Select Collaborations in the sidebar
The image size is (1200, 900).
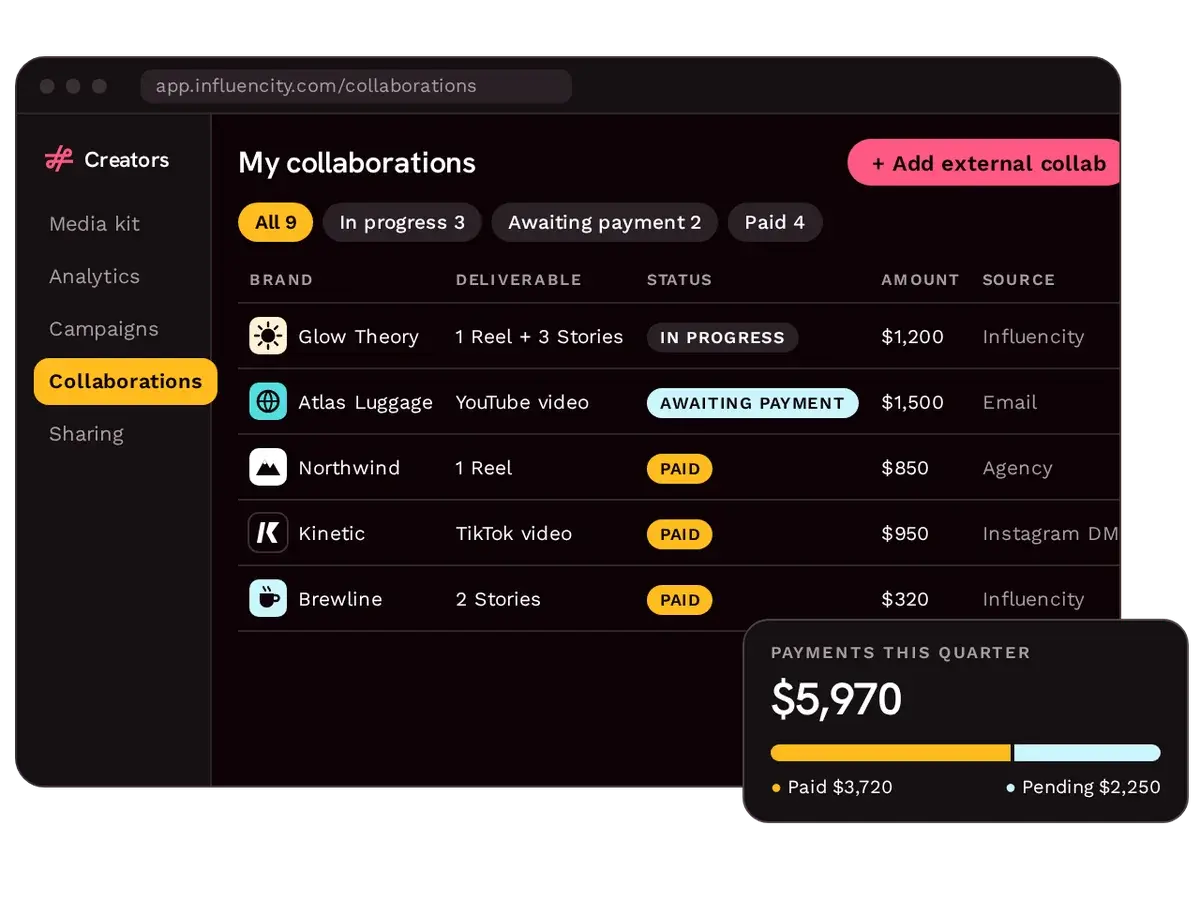(125, 381)
